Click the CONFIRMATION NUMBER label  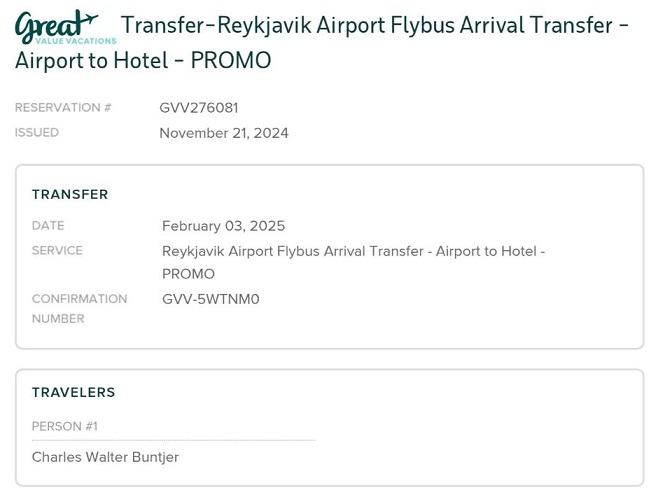[x=80, y=309]
